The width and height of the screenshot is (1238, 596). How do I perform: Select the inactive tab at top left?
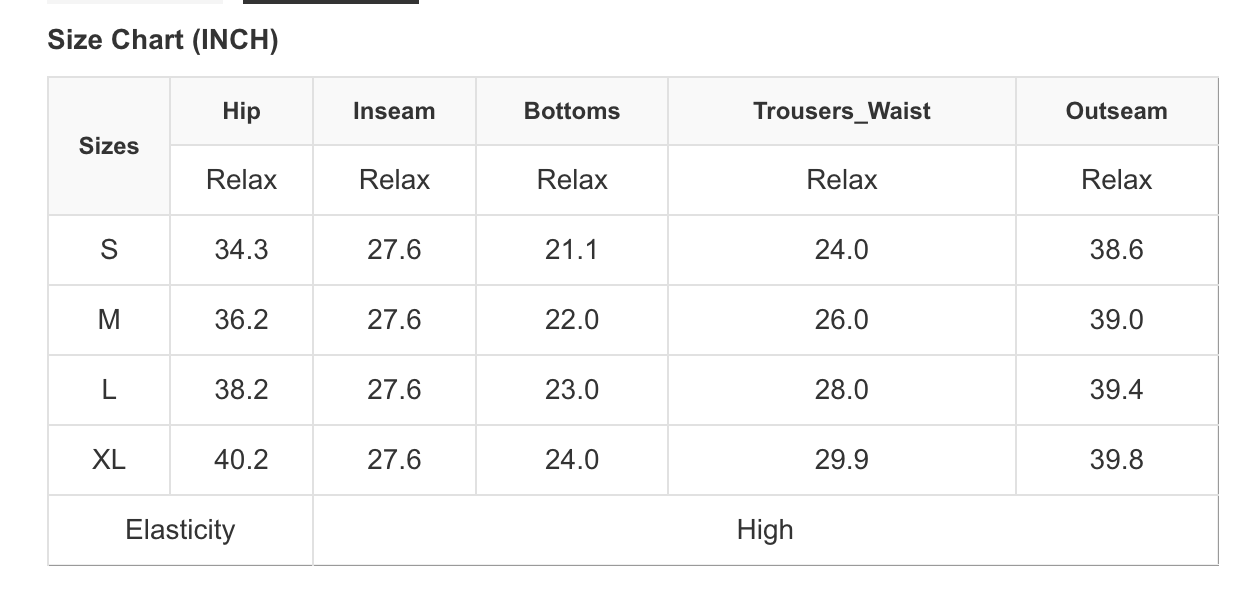tap(135, 2)
